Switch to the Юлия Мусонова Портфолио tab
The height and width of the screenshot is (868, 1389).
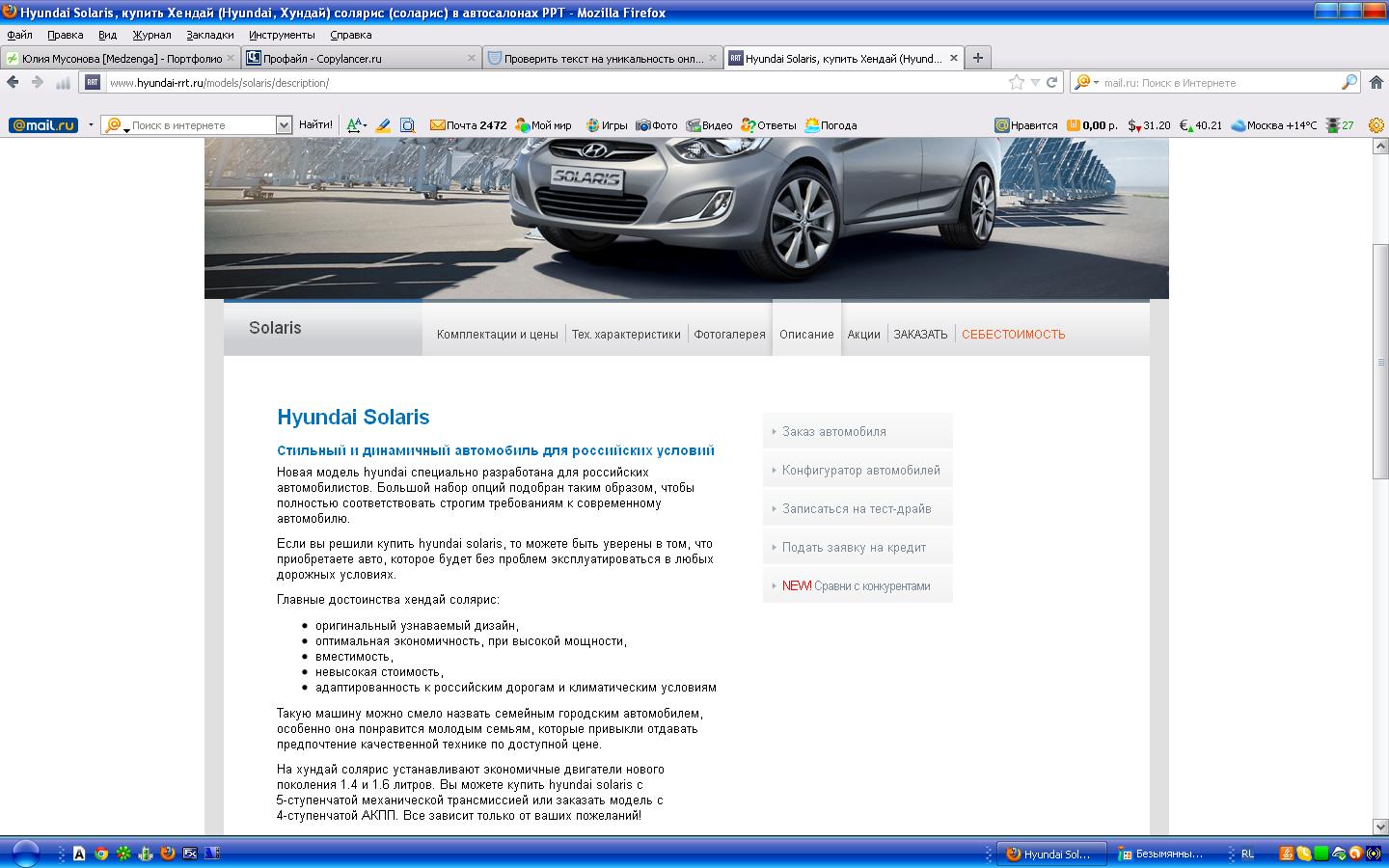[x=121, y=58]
